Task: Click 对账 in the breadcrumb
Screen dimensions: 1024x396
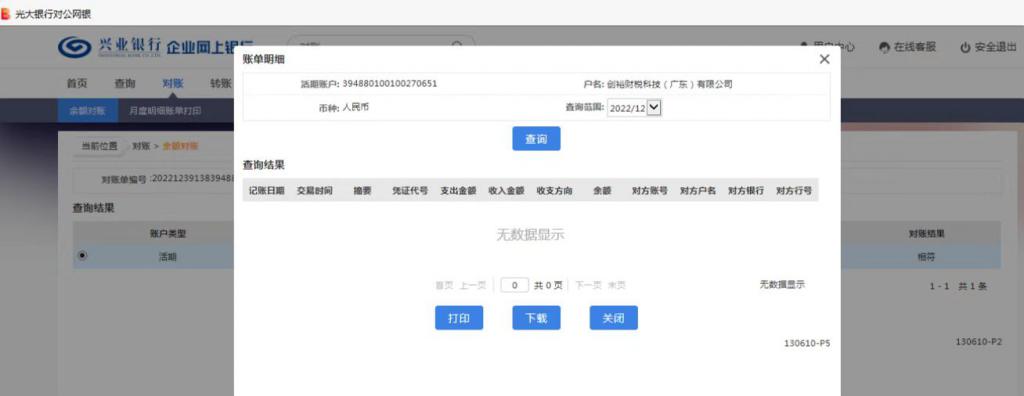Action: [140, 146]
